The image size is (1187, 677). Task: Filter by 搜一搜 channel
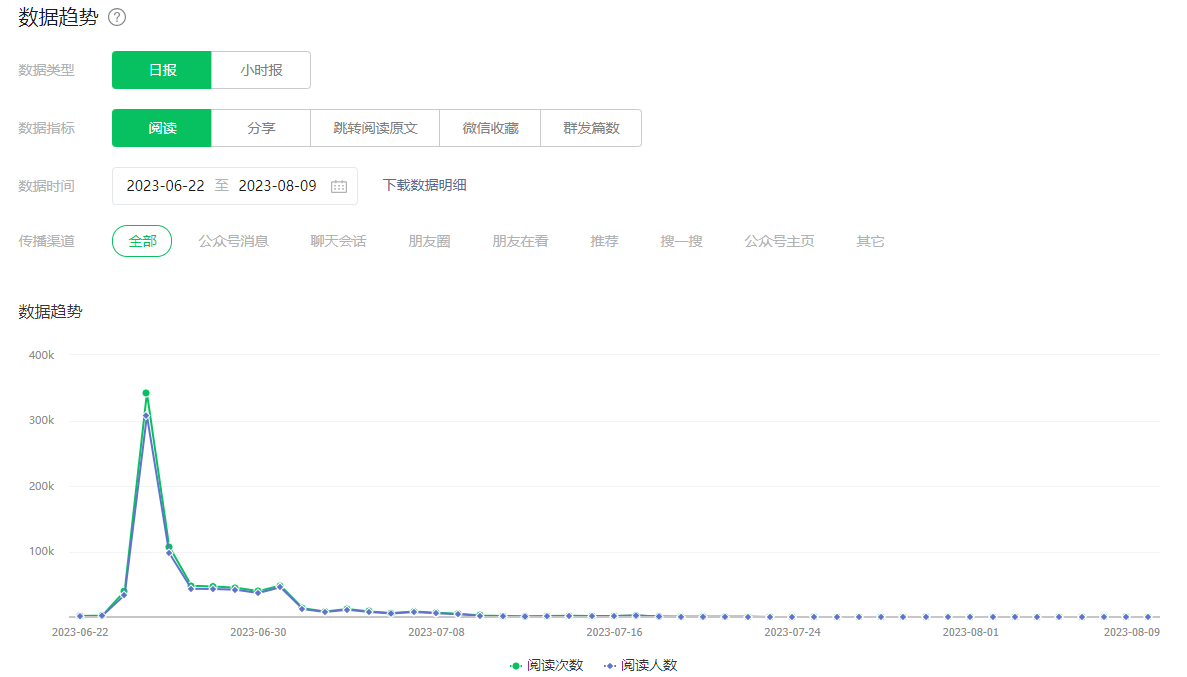[681, 241]
